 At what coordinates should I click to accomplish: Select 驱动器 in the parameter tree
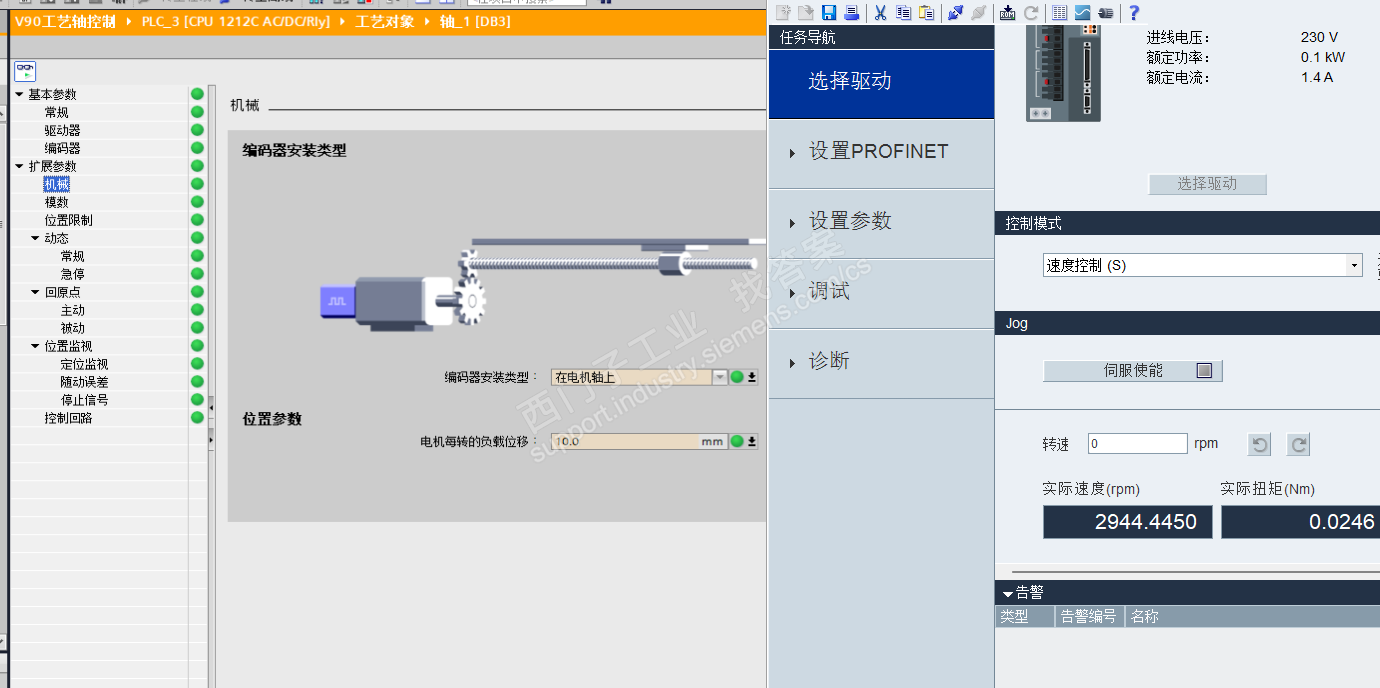point(62,130)
